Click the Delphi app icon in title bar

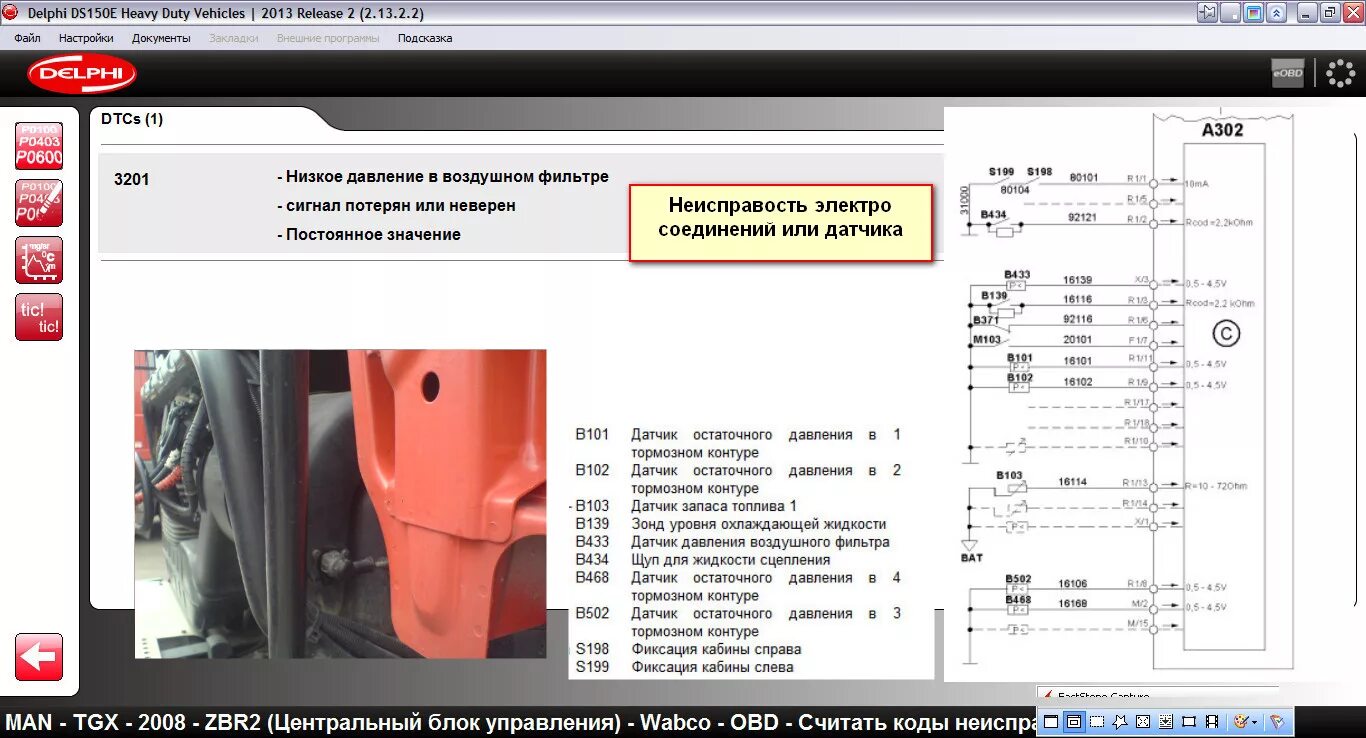coord(11,13)
